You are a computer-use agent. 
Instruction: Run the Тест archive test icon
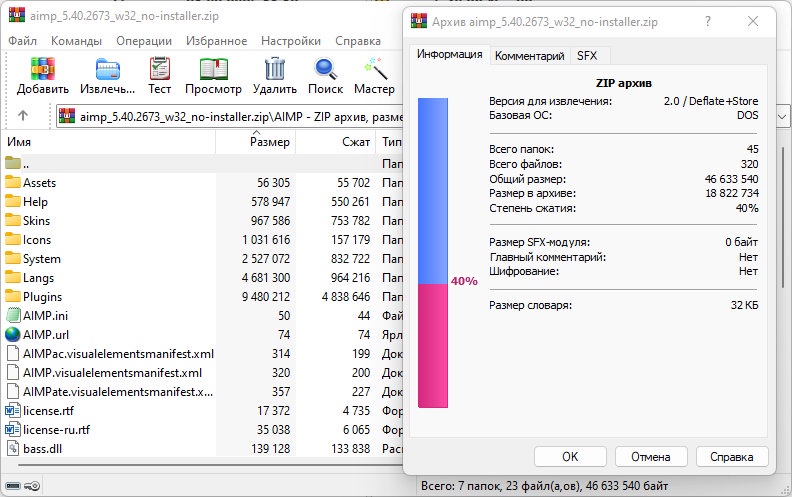(x=160, y=69)
